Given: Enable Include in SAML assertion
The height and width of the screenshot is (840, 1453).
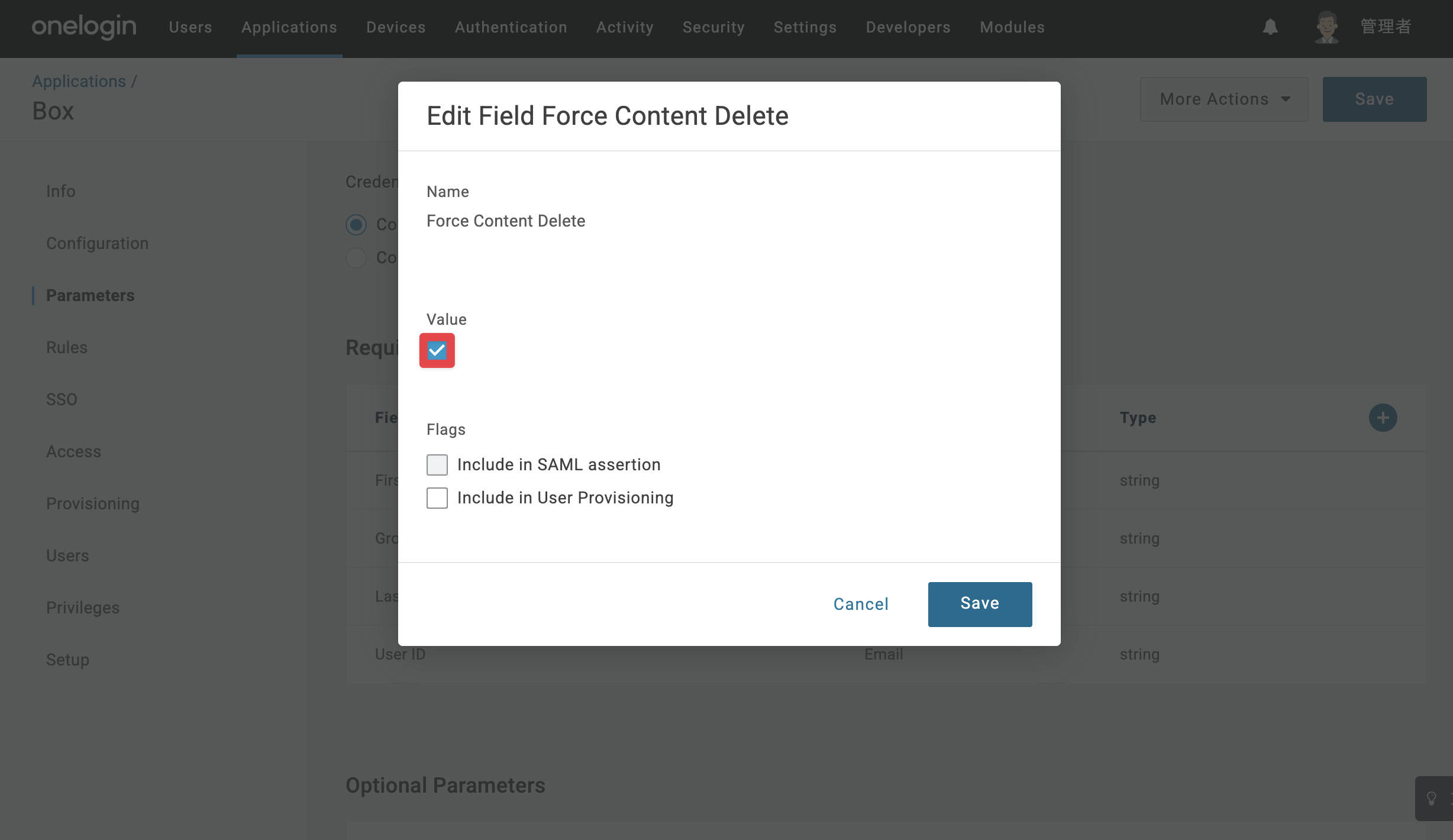Looking at the screenshot, I should 437,465.
